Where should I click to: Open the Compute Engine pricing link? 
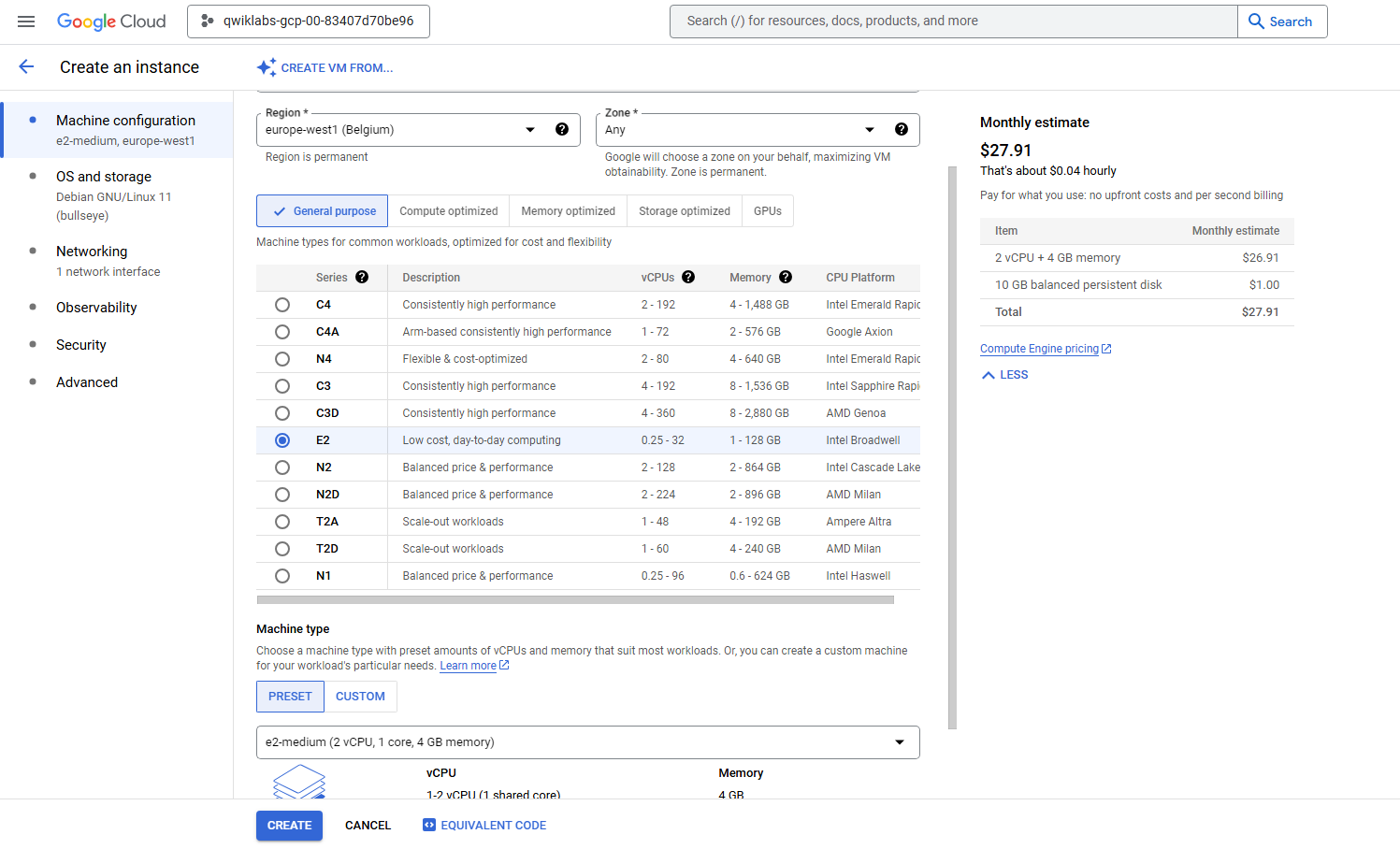pos(1039,349)
